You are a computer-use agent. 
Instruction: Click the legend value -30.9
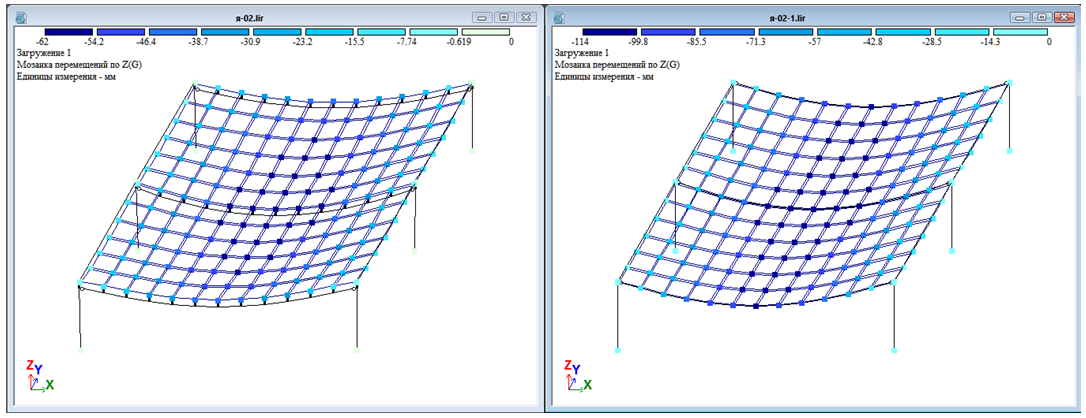(251, 42)
